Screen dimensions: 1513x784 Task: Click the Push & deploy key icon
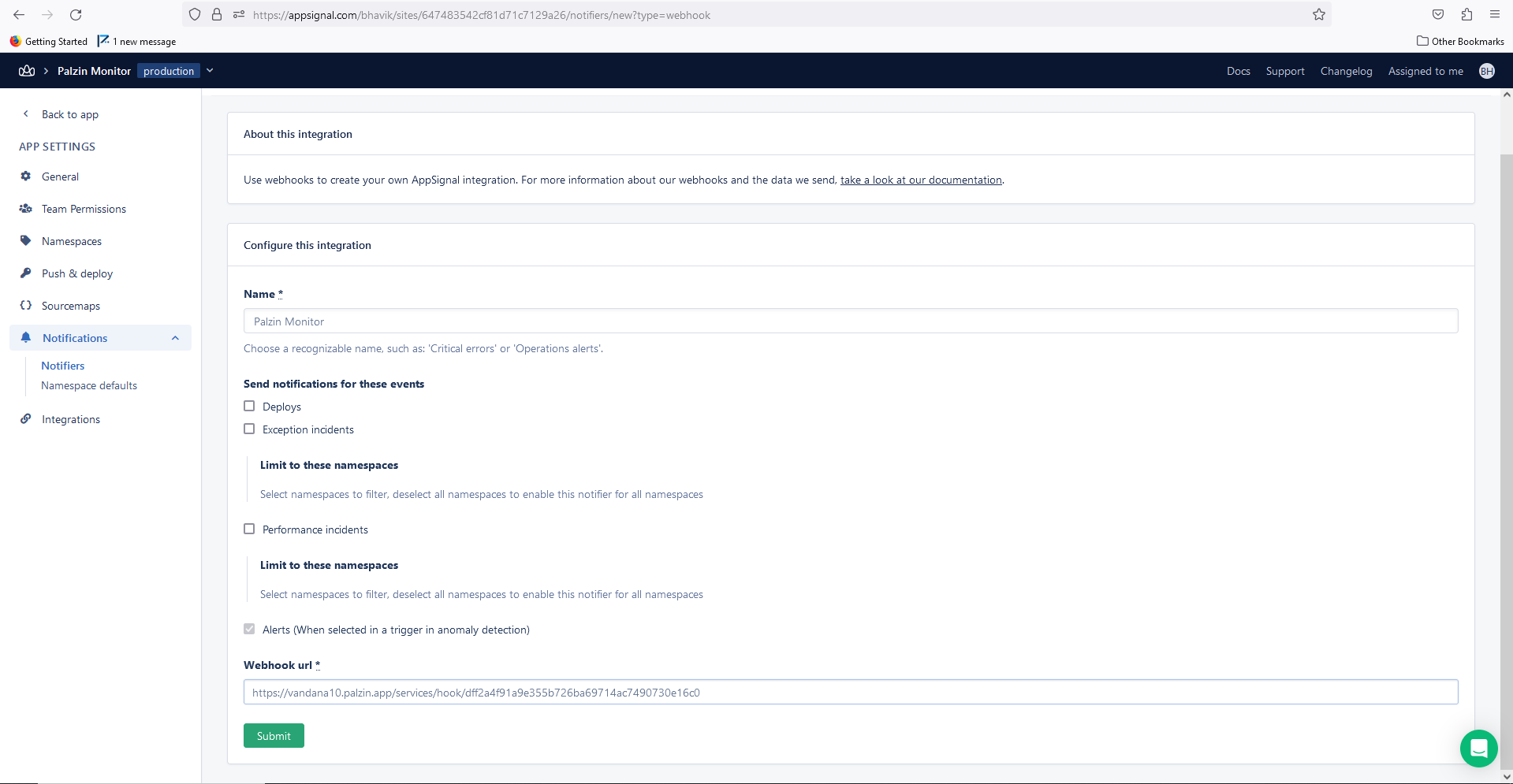[x=26, y=273]
